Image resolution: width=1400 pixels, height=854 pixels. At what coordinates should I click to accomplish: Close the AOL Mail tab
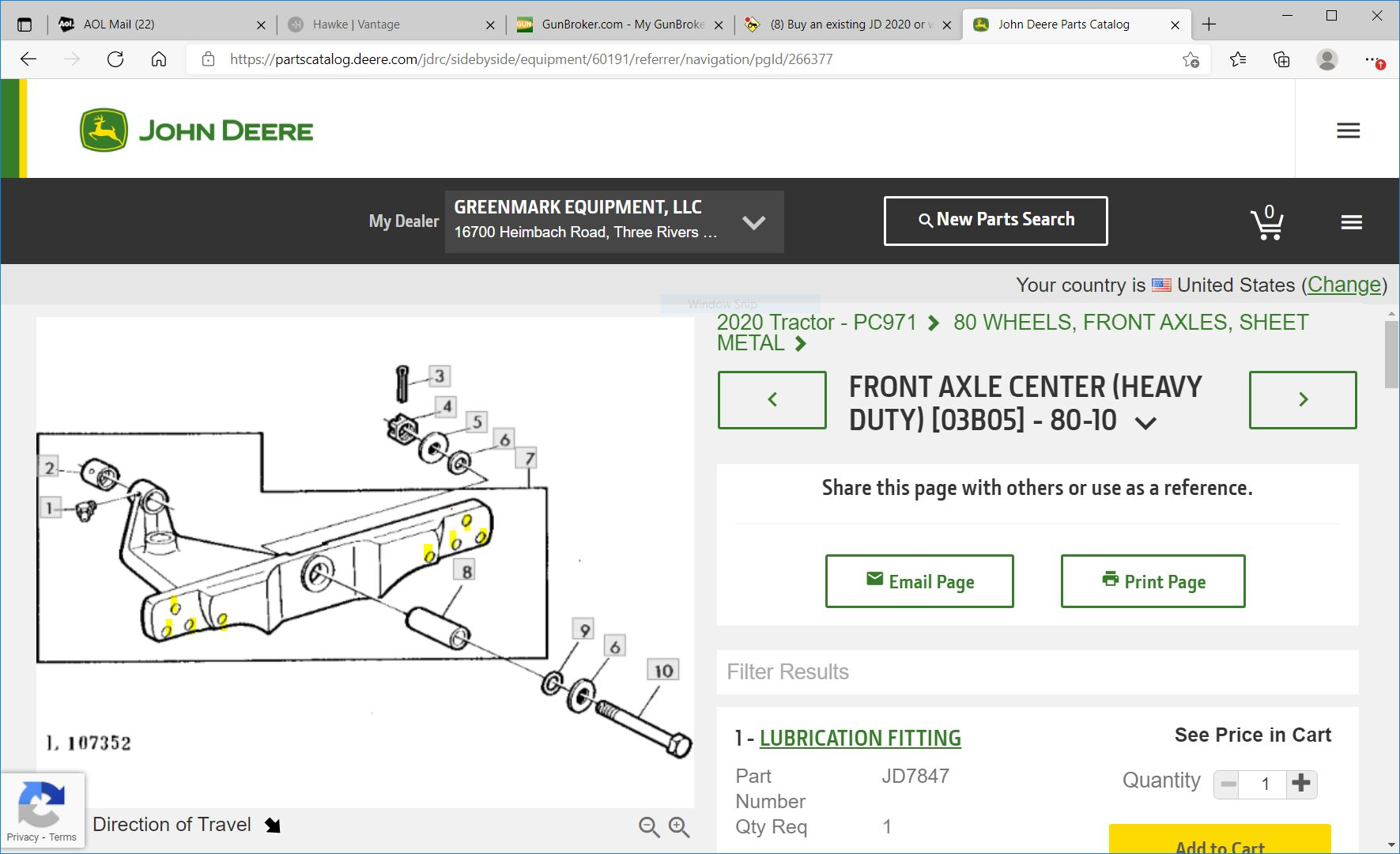[x=261, y=25]
